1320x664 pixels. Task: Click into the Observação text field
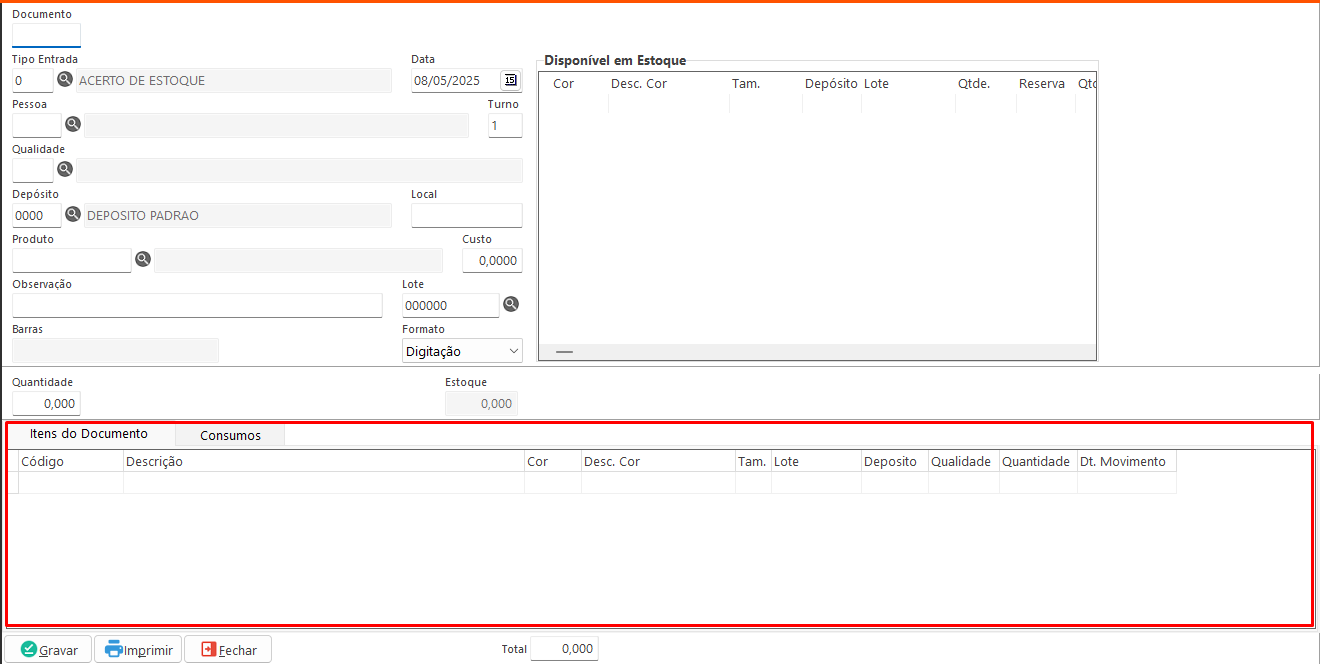(197, 305)
